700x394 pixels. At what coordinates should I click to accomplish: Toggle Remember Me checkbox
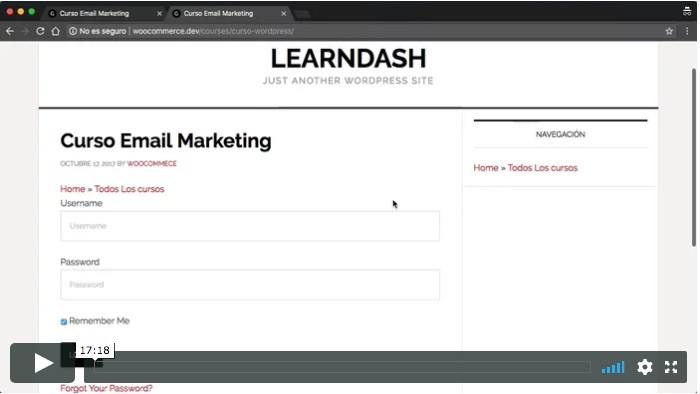[x=64, y=322]
